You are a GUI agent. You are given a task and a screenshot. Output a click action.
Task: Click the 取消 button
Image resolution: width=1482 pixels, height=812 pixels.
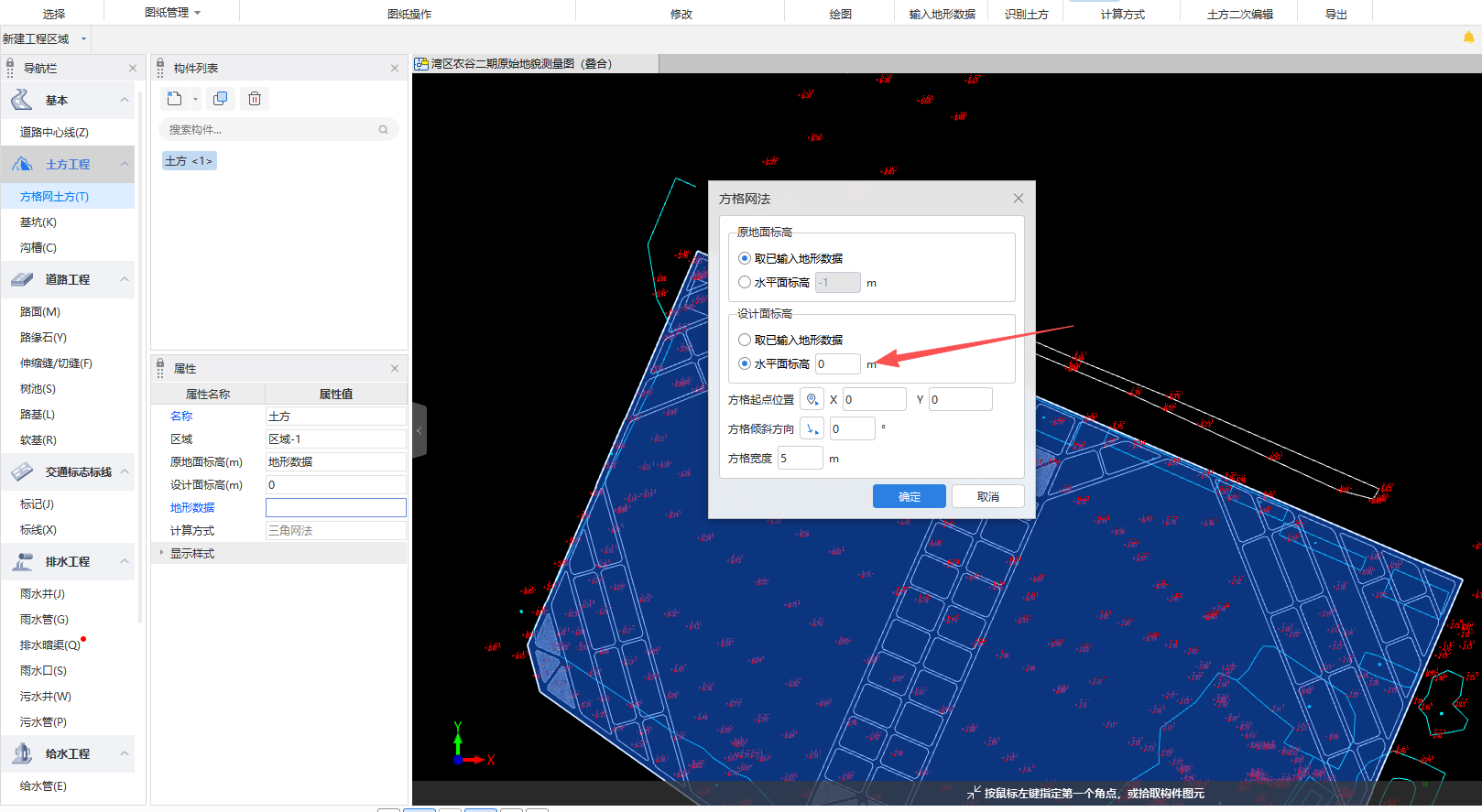(987, 496)
